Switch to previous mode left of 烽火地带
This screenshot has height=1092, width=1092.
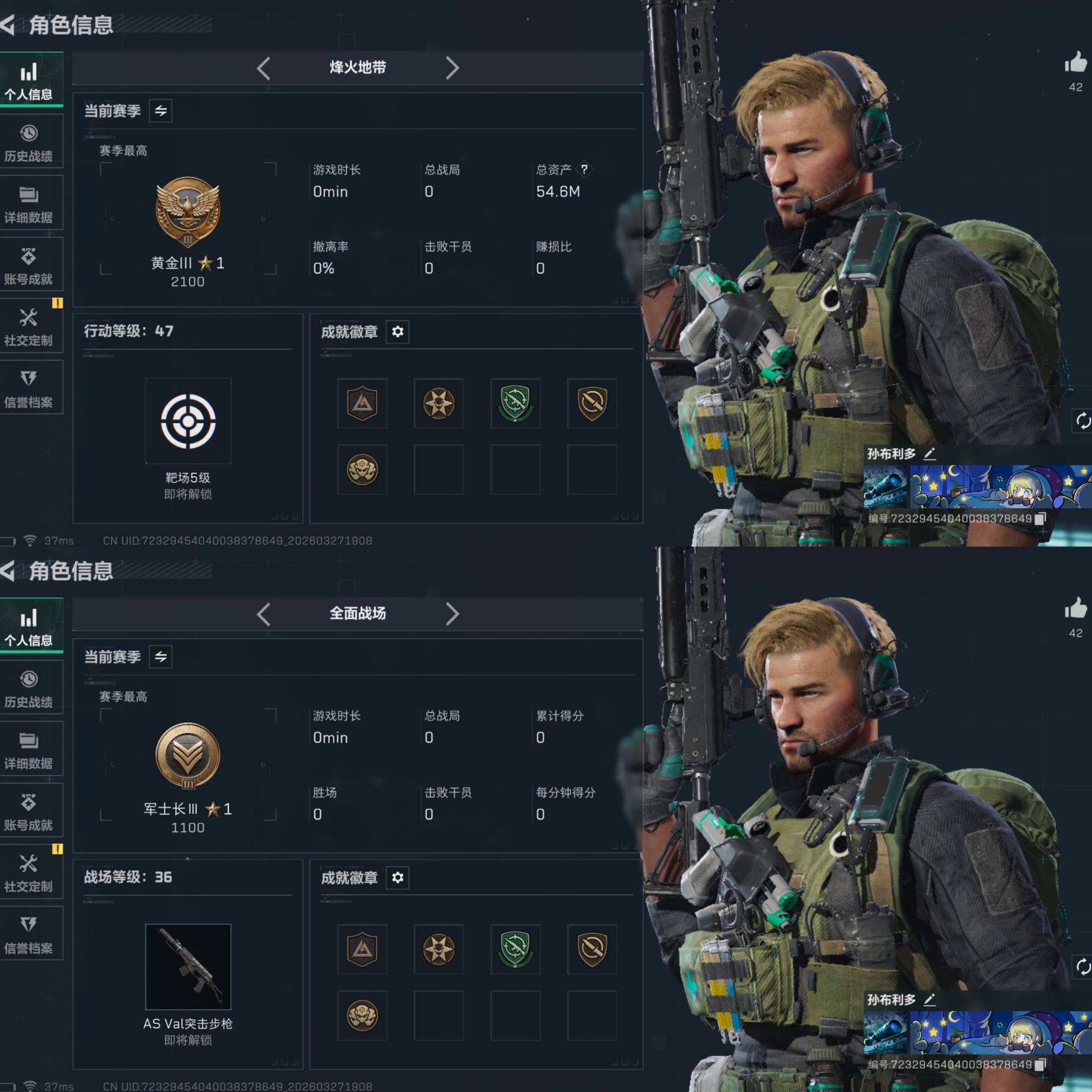pyautogui.click(x=263, y=68)
